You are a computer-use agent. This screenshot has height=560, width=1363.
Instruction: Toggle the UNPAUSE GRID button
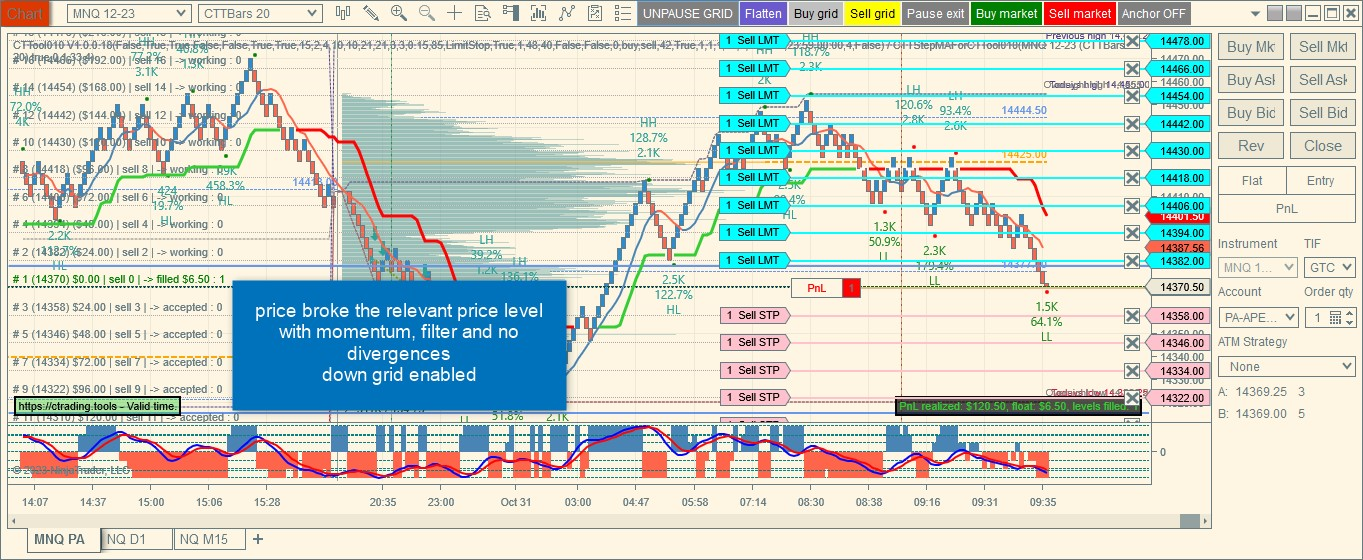click(687, 14)
